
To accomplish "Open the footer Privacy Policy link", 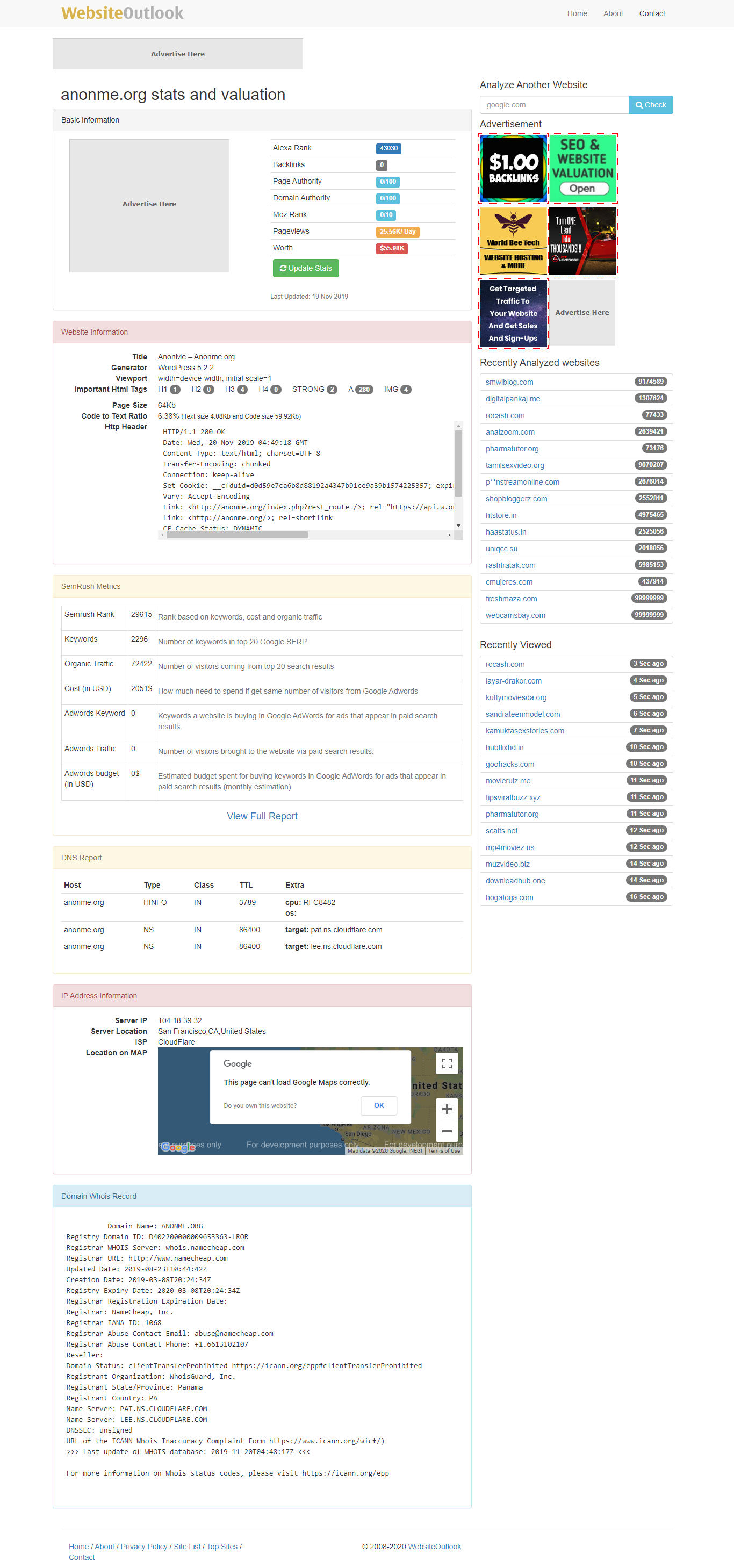I will [x=143, y=1546].
